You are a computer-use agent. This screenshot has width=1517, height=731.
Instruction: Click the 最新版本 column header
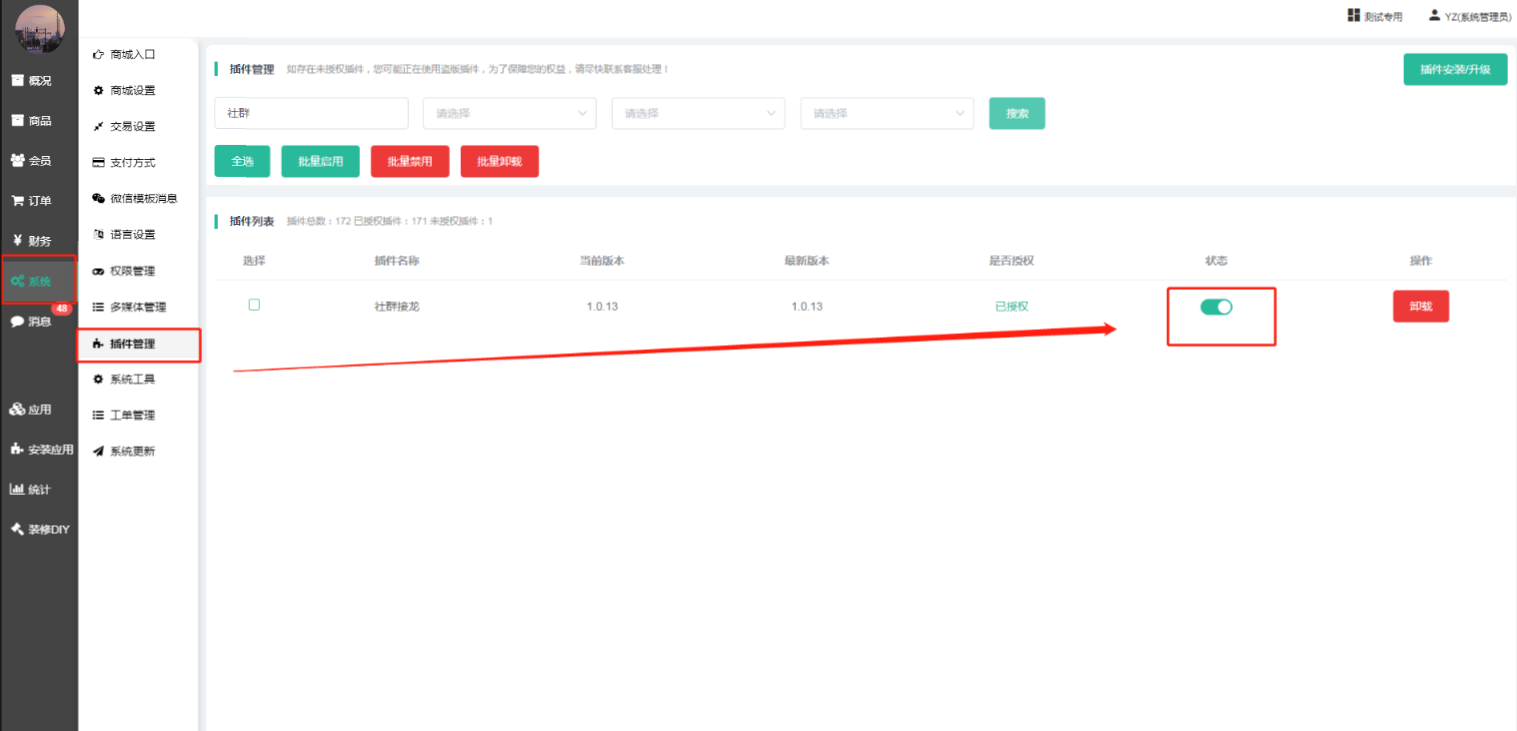(x=807, y=261)
